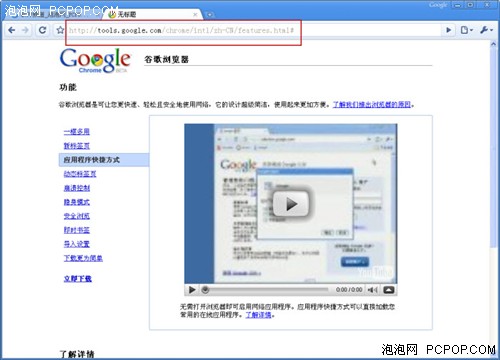Open the 动态标签页 feature link
Viewport: 500px width, 360px height.
(x=80, y=174)
